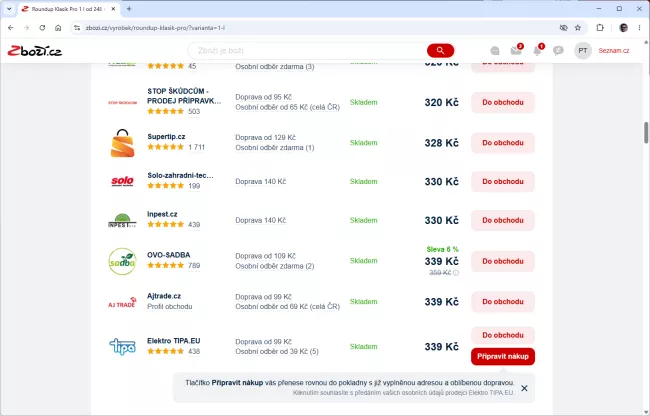The image size is (650, 416).
Task: Click the Supertip.cz star rating 1 711
Action: pyautogui.click(x=176, y=147)
